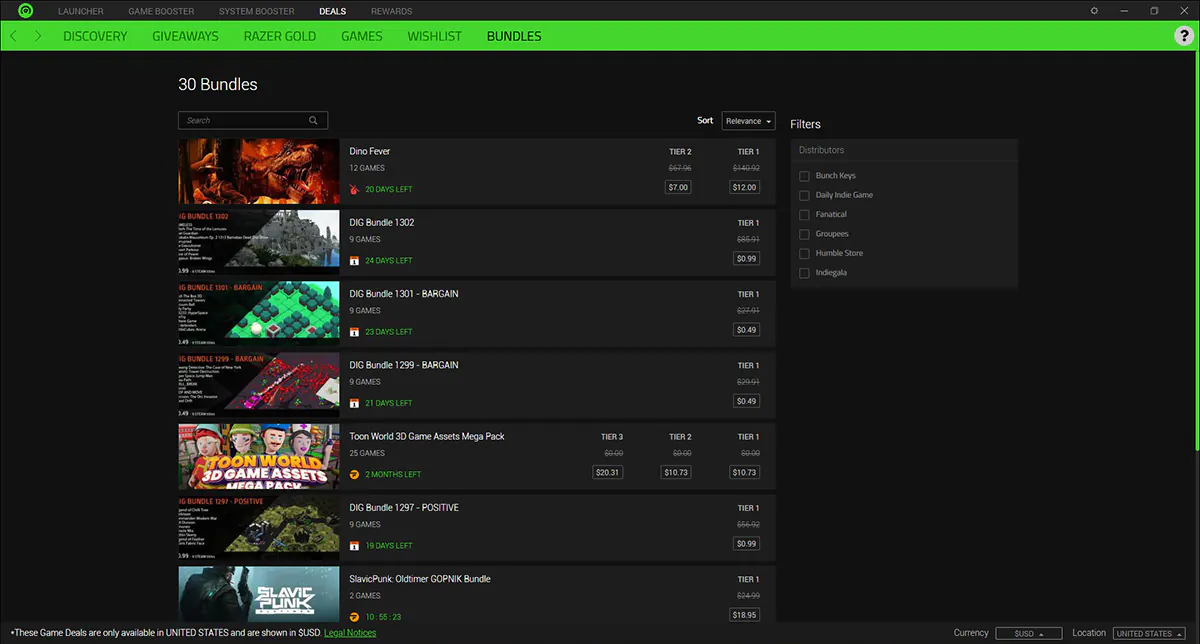Open the Rewards tab
1200x644 pixels.
click(391, 11)
